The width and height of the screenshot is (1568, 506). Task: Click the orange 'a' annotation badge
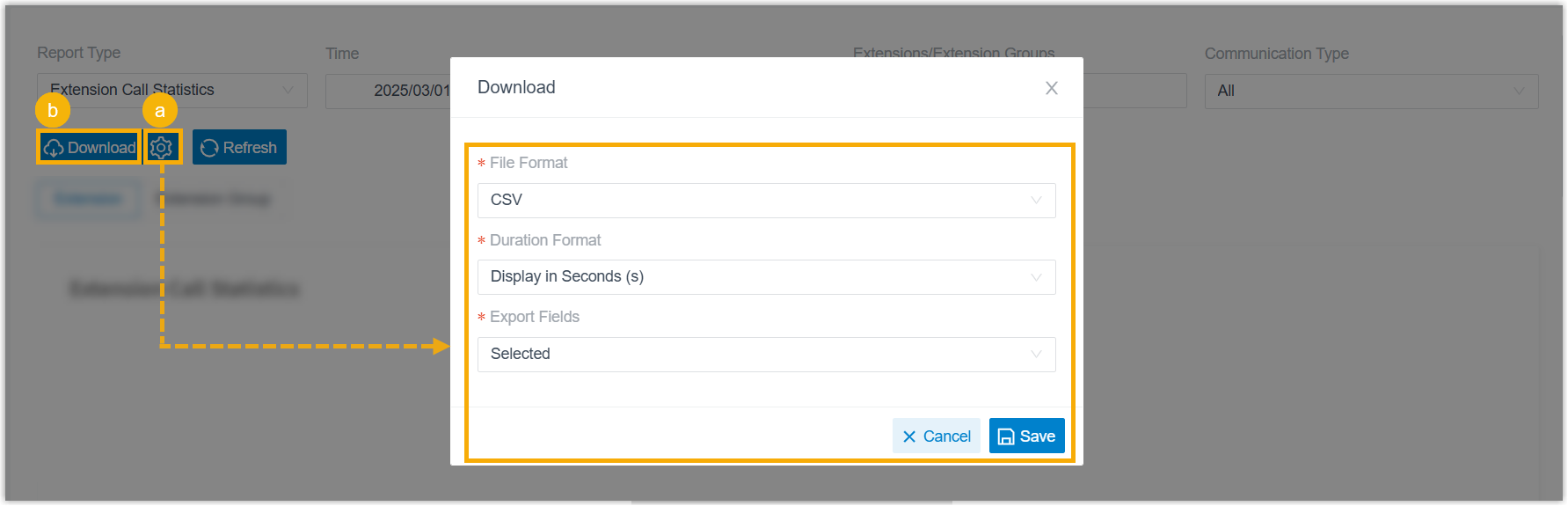coord(160,111)
